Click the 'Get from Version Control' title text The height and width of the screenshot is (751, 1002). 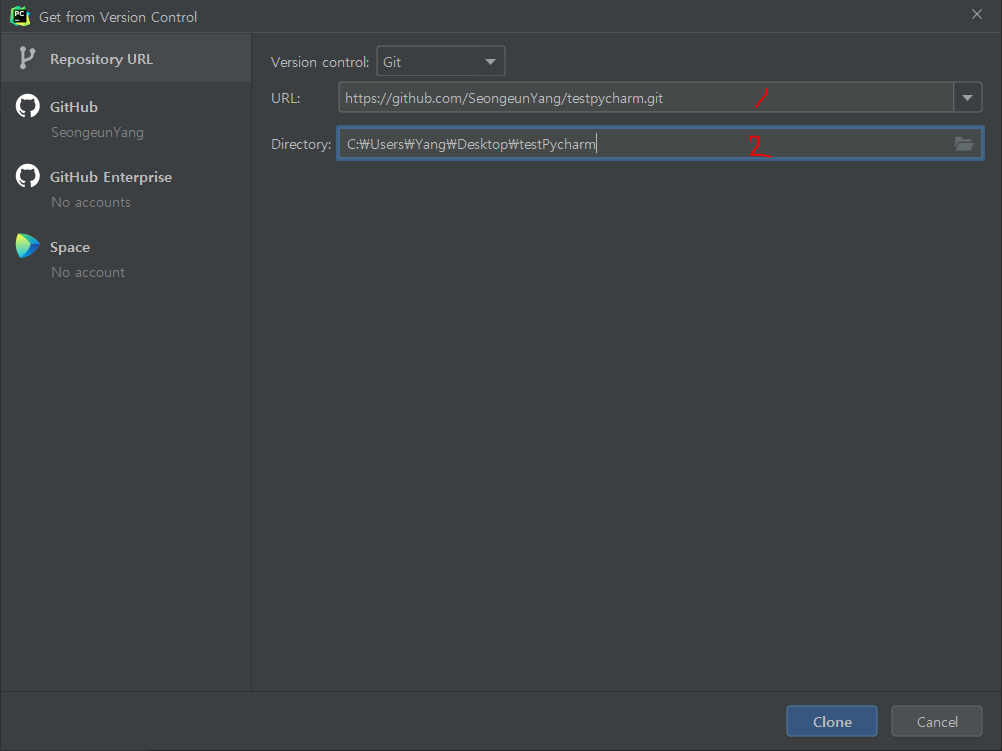(118, 17)
